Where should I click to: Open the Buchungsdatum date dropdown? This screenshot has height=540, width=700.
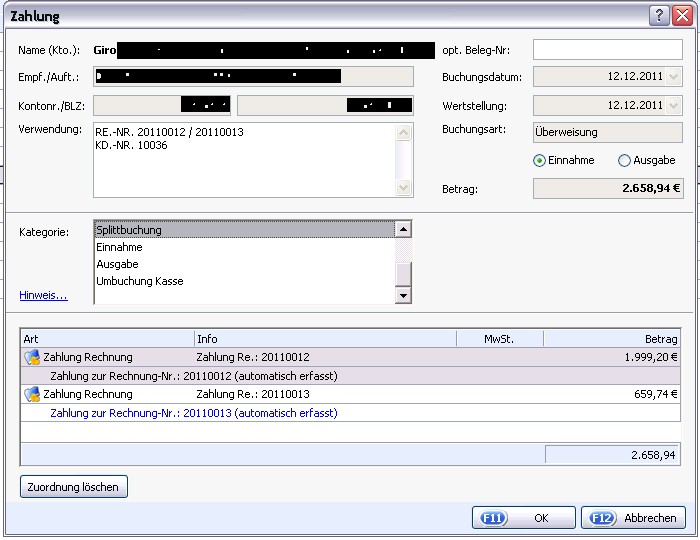point(673,77)
